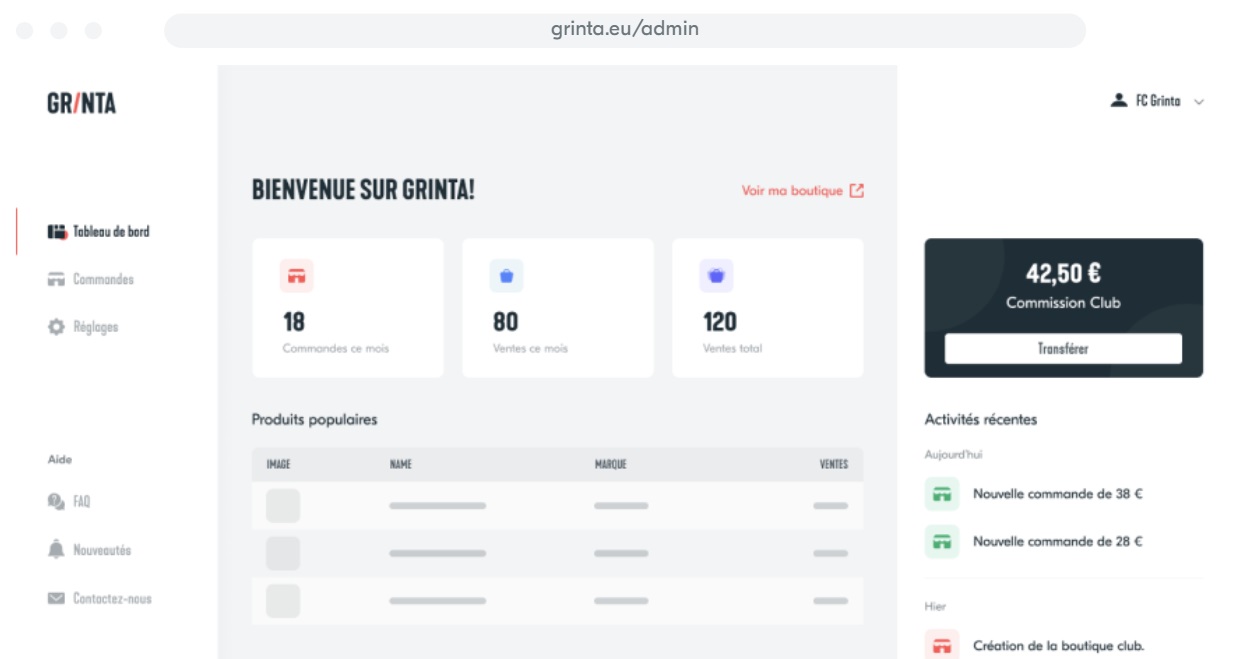
Task: Expand the FC Grinta account dropdown chevron
Action: pos(1199,102)
